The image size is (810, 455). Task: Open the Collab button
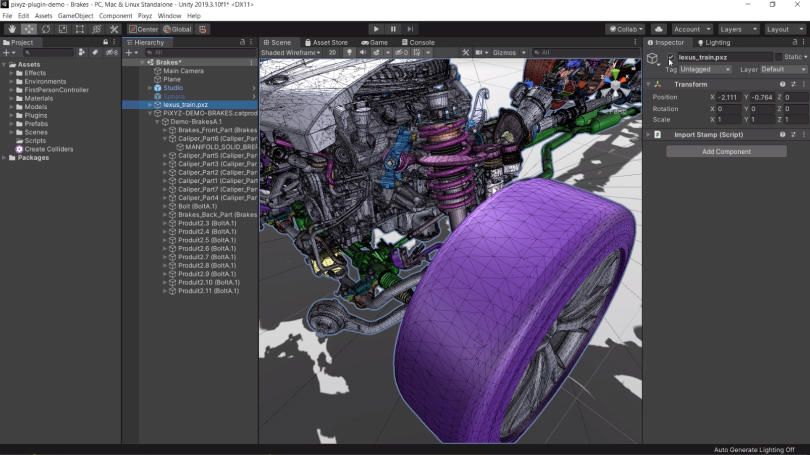pyautogui.click(x=625, y=29)
